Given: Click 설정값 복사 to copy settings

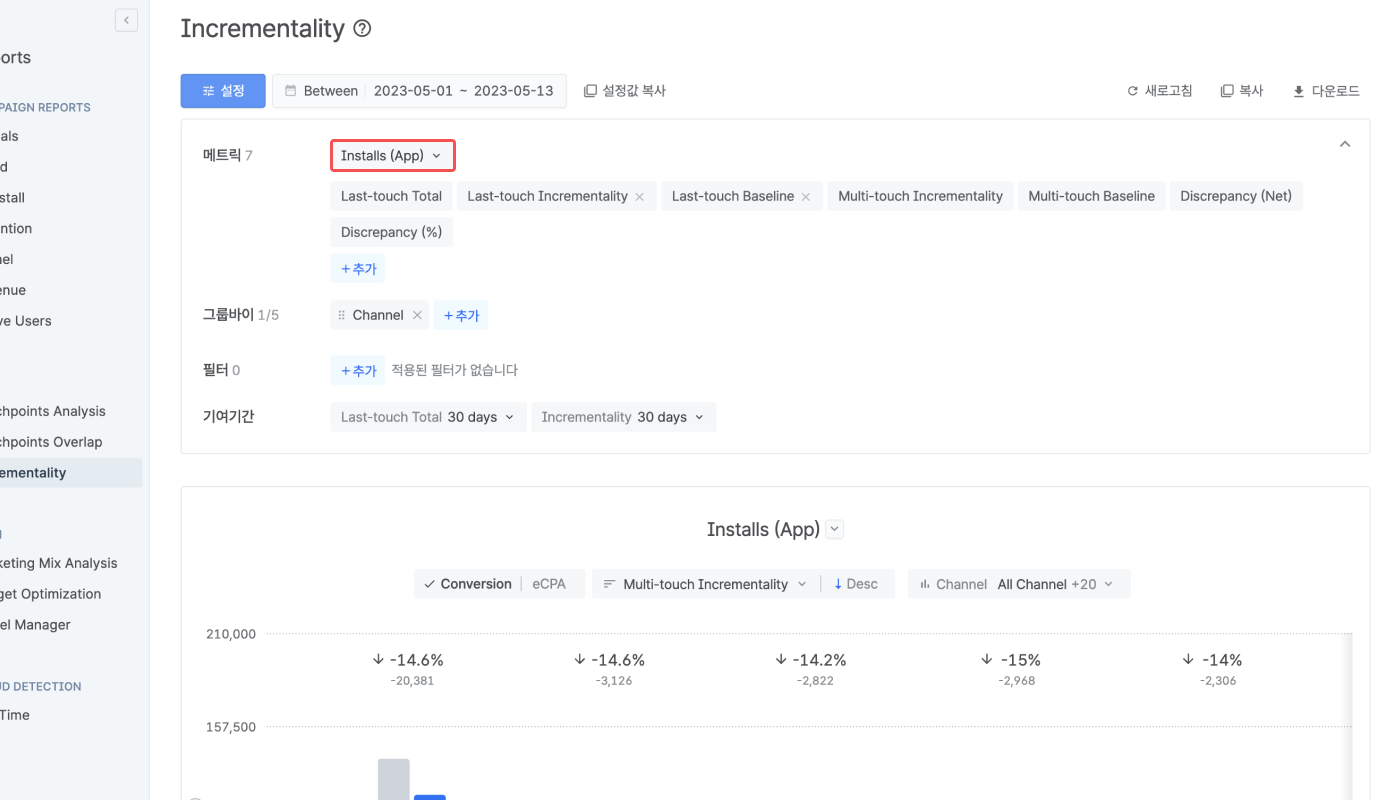Looking at the screenshot, I should (x=625, y=91).
